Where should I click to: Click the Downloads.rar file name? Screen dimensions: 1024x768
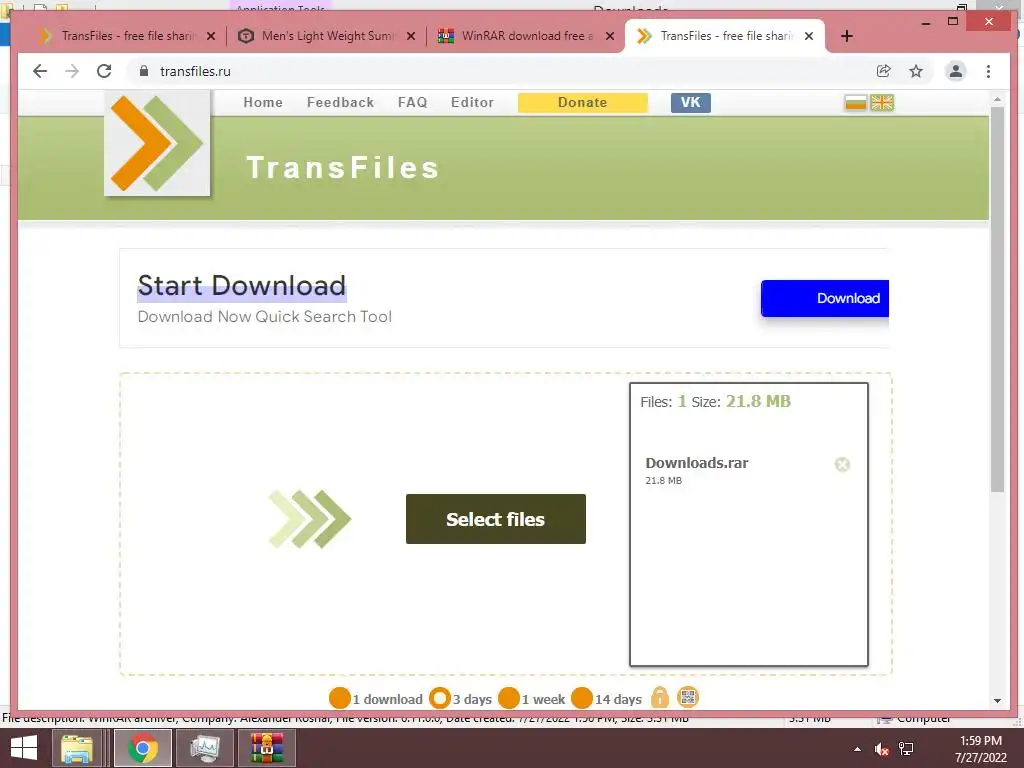tap(697, 463)
